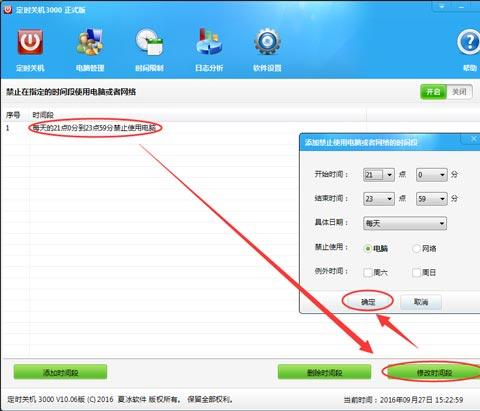
Task: Confirm the dialog with 确定
Action: tap(368, 302)
